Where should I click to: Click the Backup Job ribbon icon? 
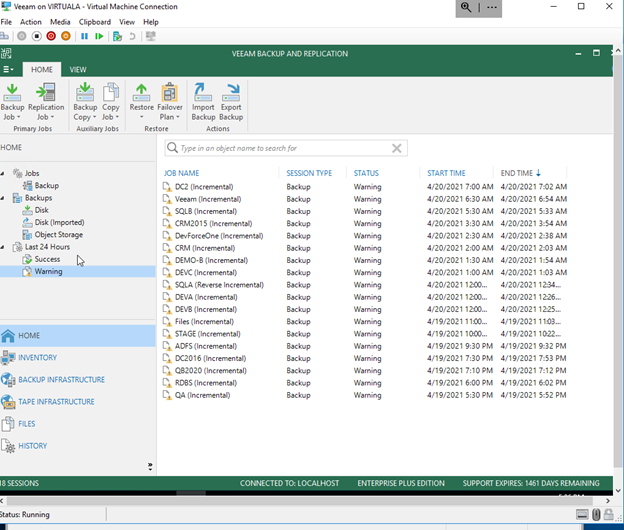click(12, 93)
